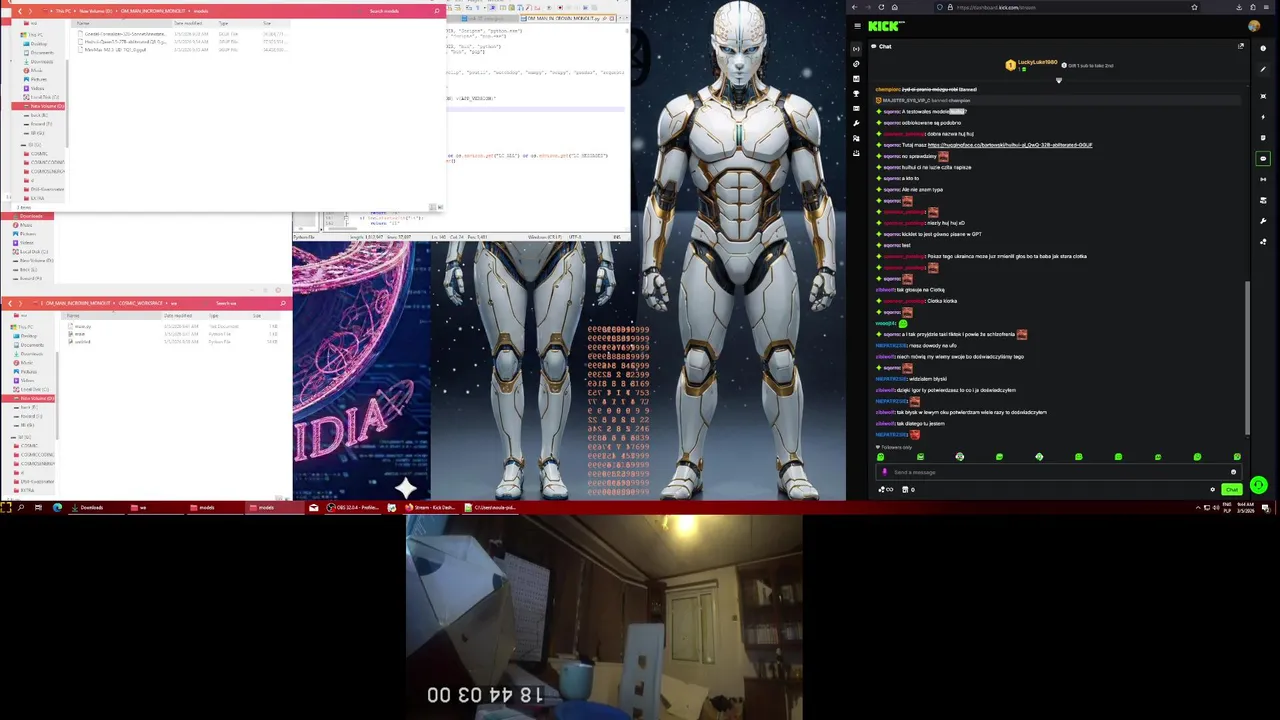Sort by Size column in models window
The height and width of the screenshot is (720, 1280).
[x=275, y=23]
